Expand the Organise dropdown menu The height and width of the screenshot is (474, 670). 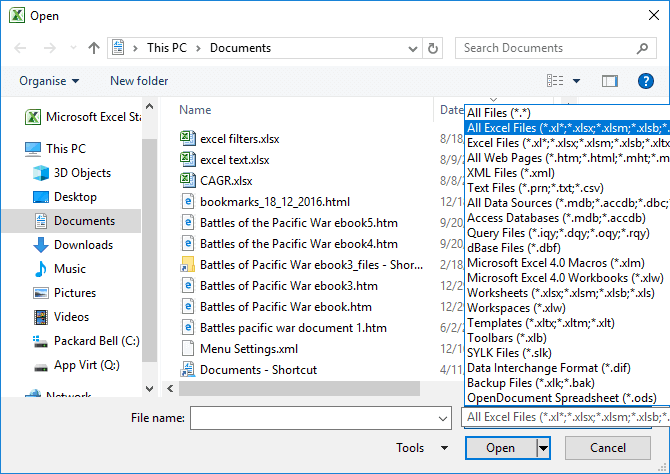(49, 81)
